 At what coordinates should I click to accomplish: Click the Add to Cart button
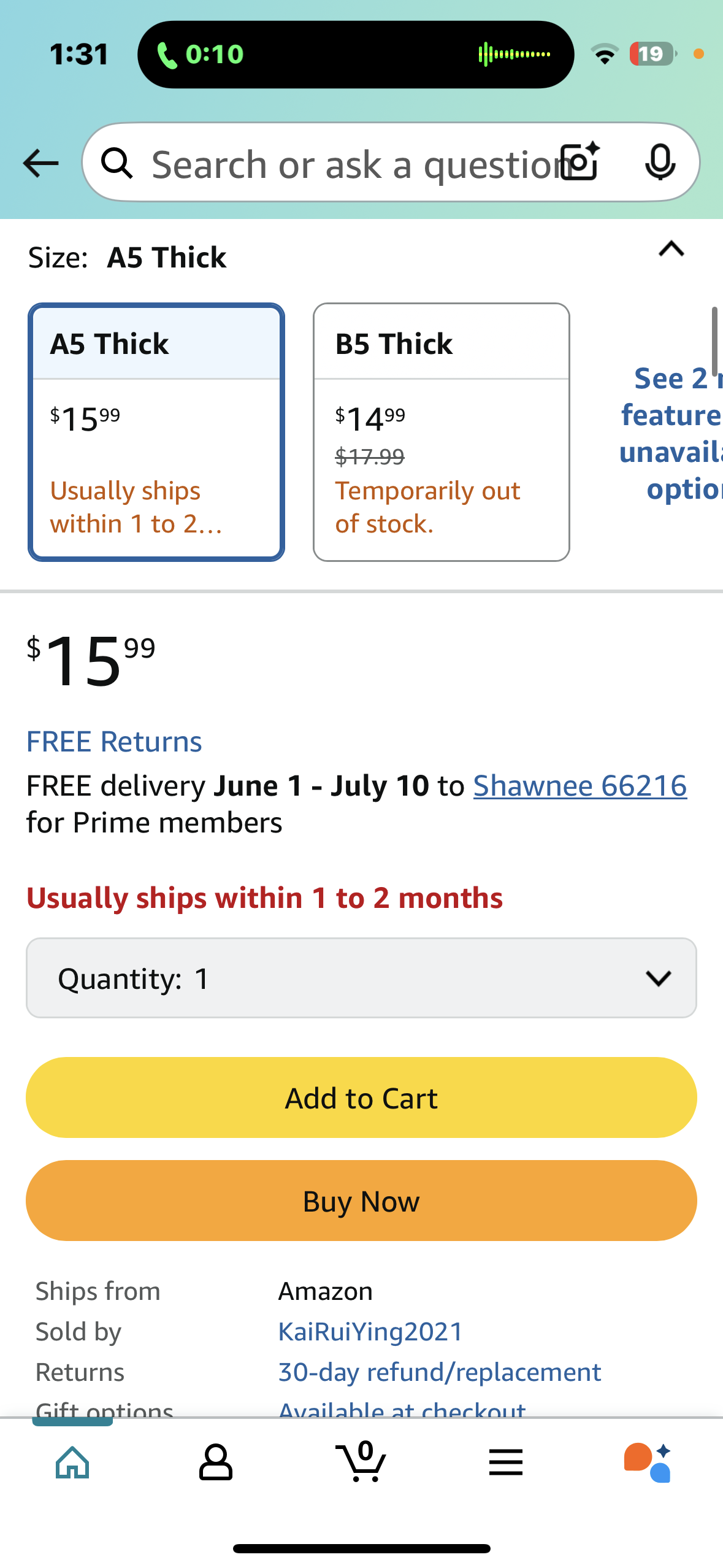tap(361, 1097)
